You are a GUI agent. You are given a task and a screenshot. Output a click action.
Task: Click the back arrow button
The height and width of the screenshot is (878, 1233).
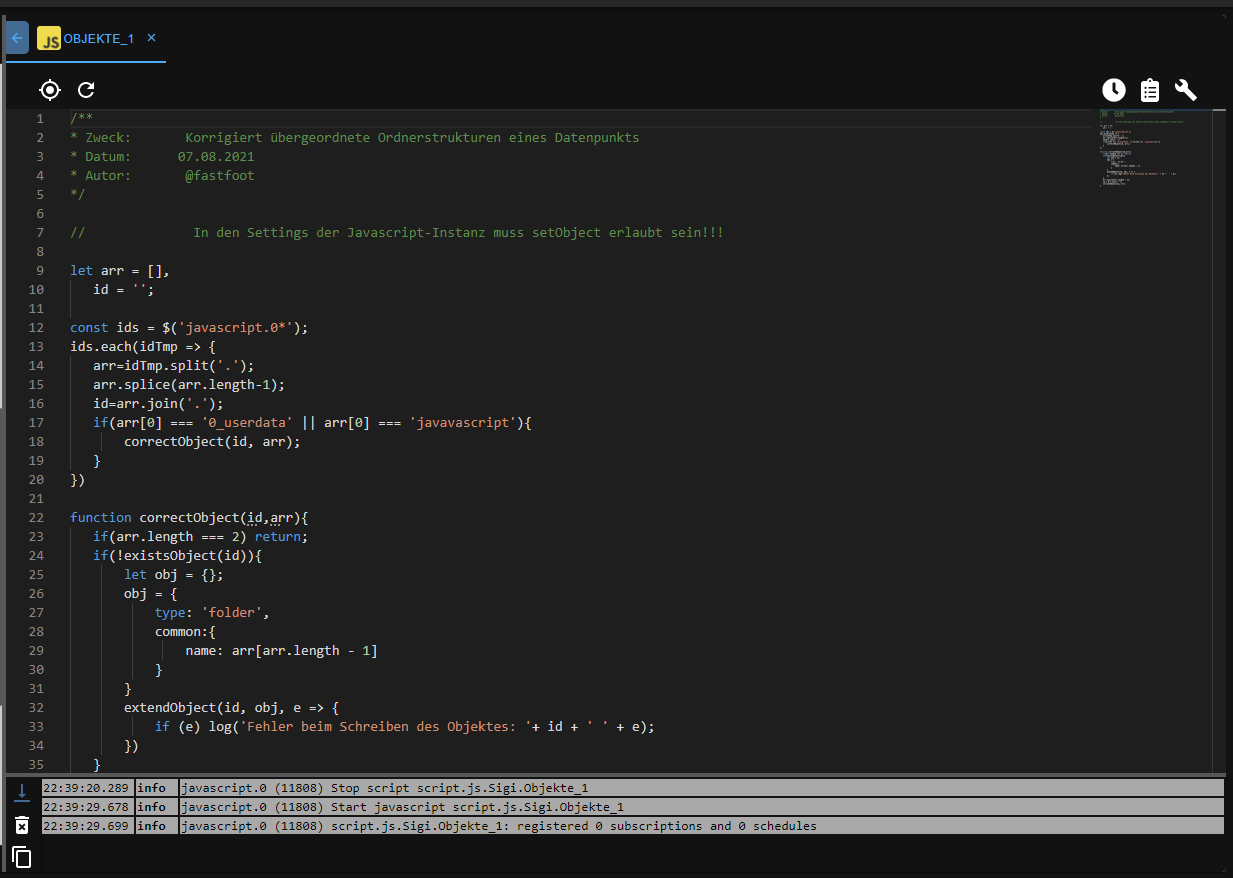click(17, 38)
